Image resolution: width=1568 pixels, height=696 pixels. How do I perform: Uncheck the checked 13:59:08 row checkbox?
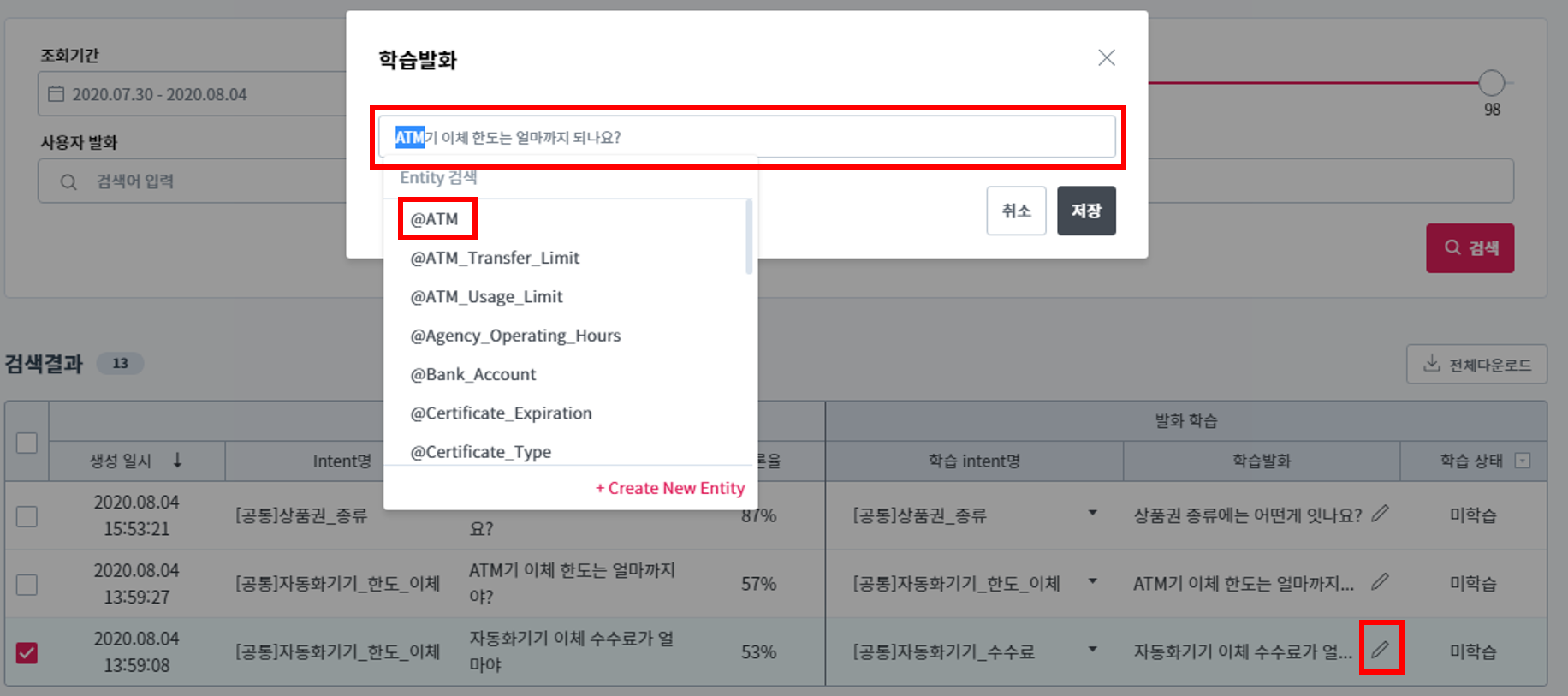pos(27,652)
